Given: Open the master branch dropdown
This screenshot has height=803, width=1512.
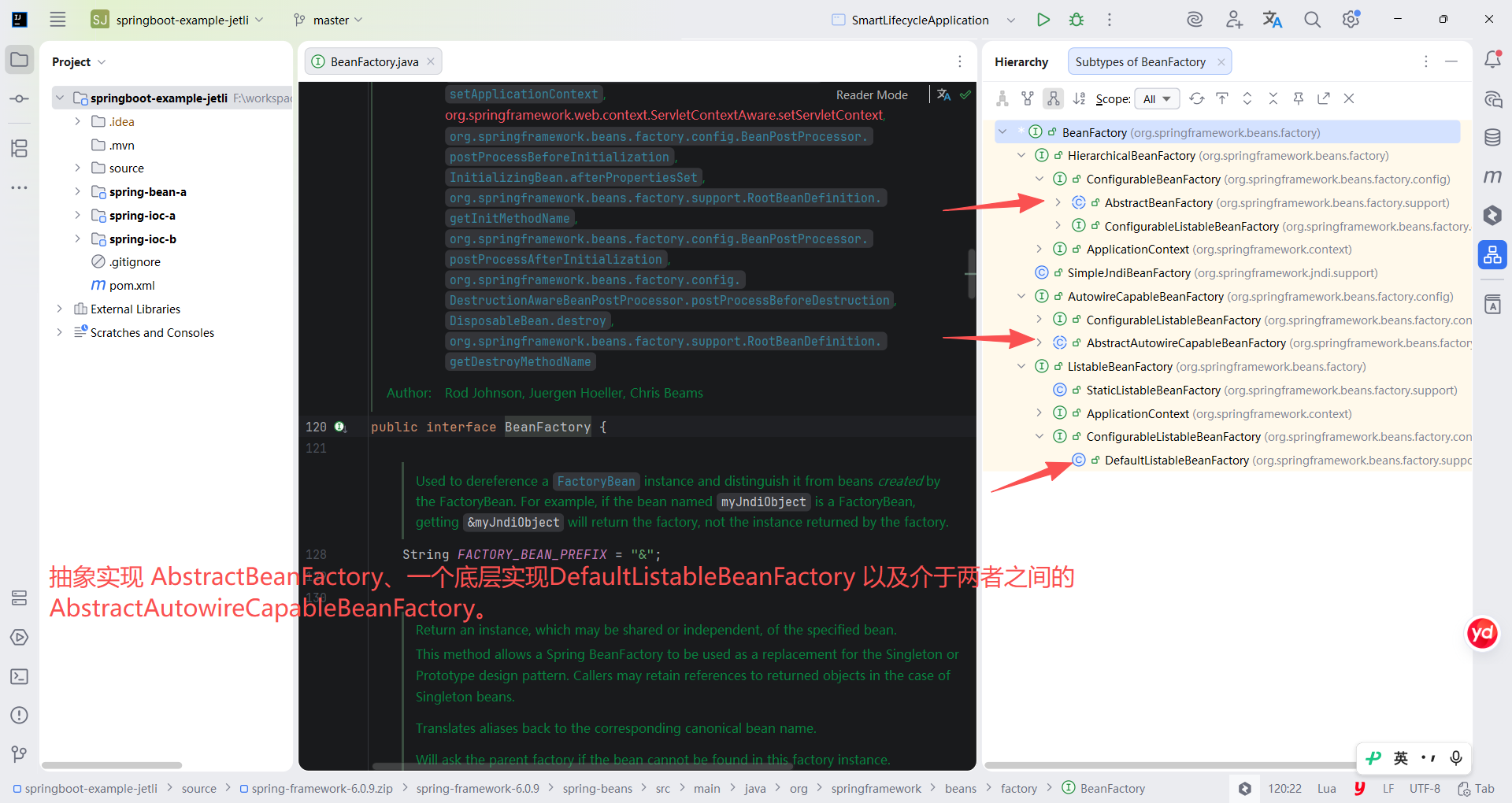Looking at the screenshot, I should coord(328,20).
